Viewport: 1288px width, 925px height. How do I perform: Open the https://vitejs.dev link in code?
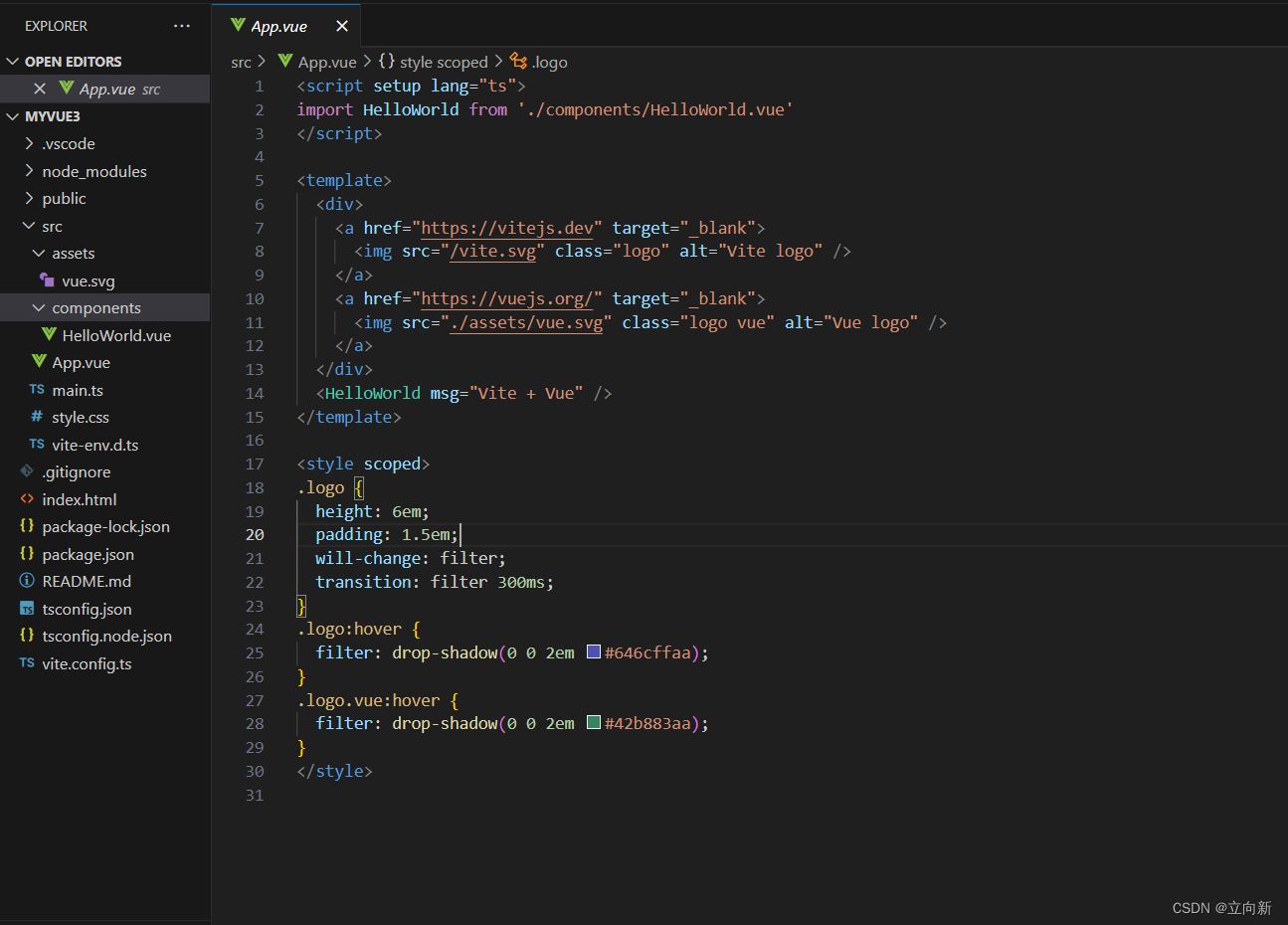coord(507,228)
